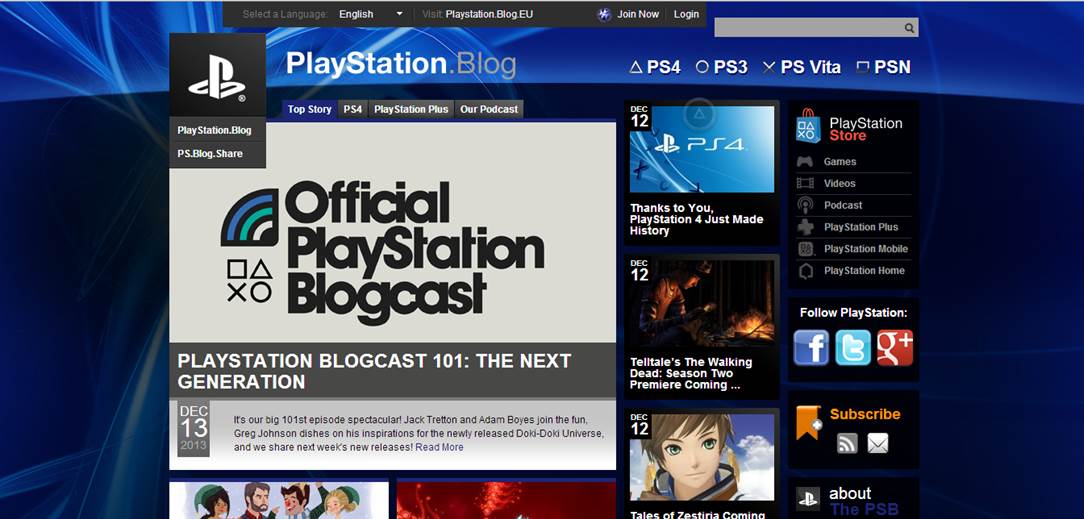Select the Our Podcast tab
Screen dimensions: 1084x519
[489, 109]
